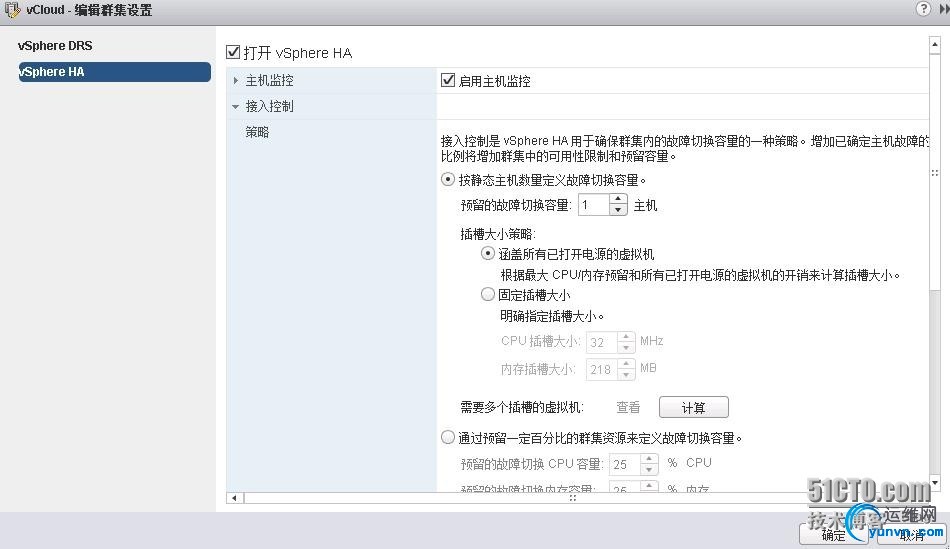Click the 取消 button
Viewport: 950px width, 549px height.
911,534
